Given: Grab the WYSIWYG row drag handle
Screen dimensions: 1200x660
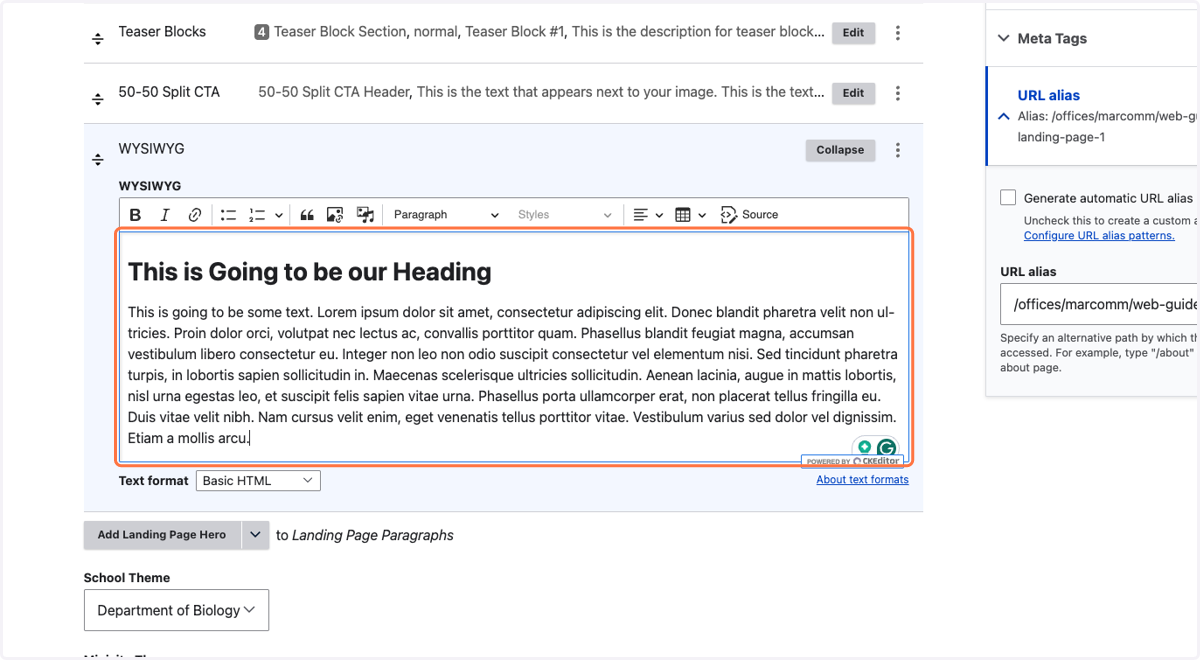Looking at the screenshot, I should tap(98, 159).
